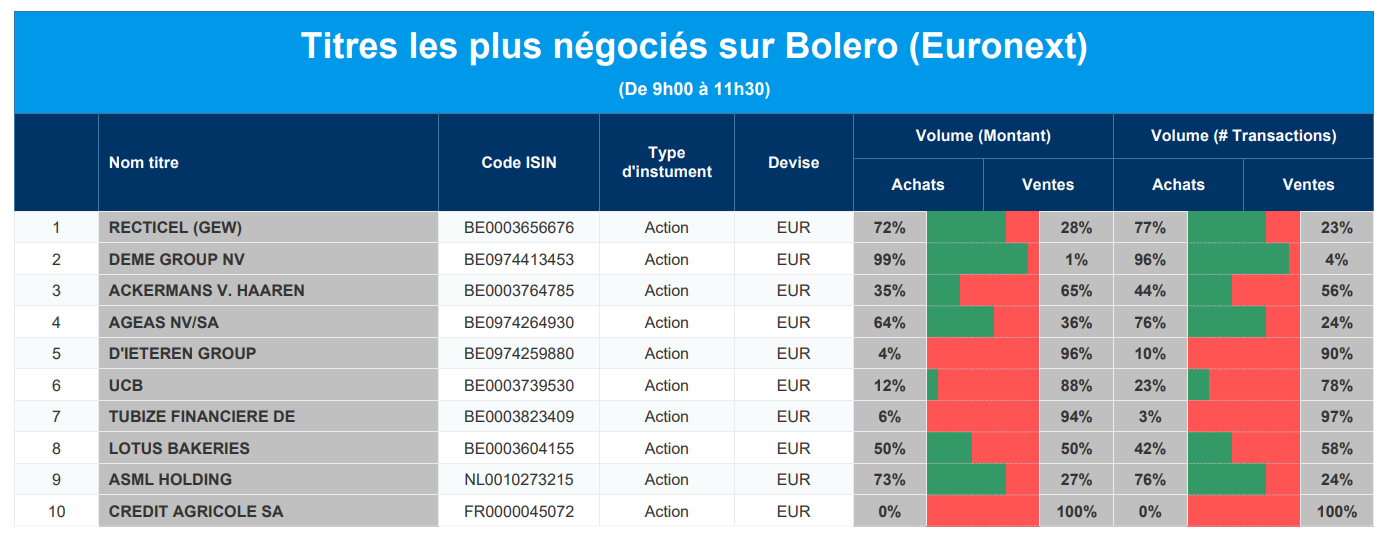
Task: Click the "(De 9h00 à 11h30)" subtitle
Action: (x=694, y=89)
